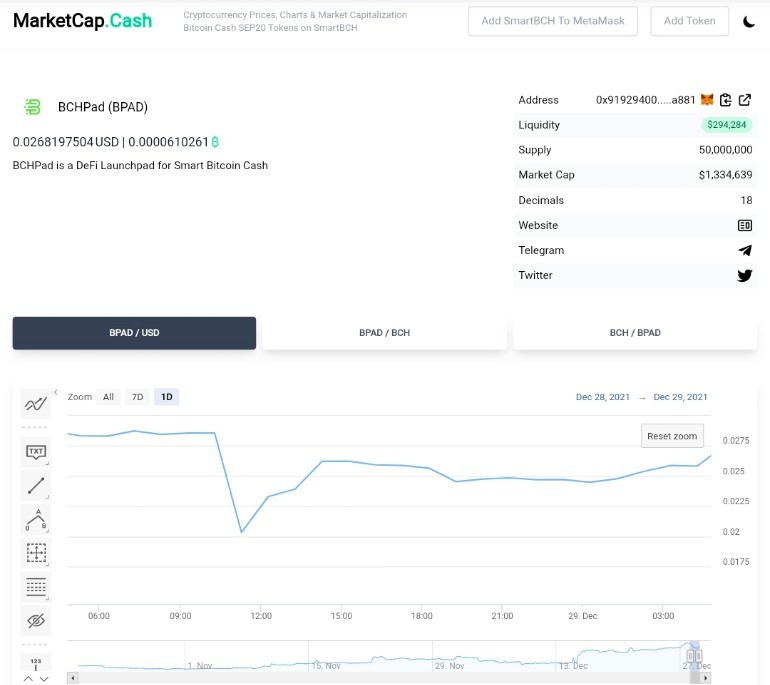Click the BCHPad green token logo

(32, 107)
